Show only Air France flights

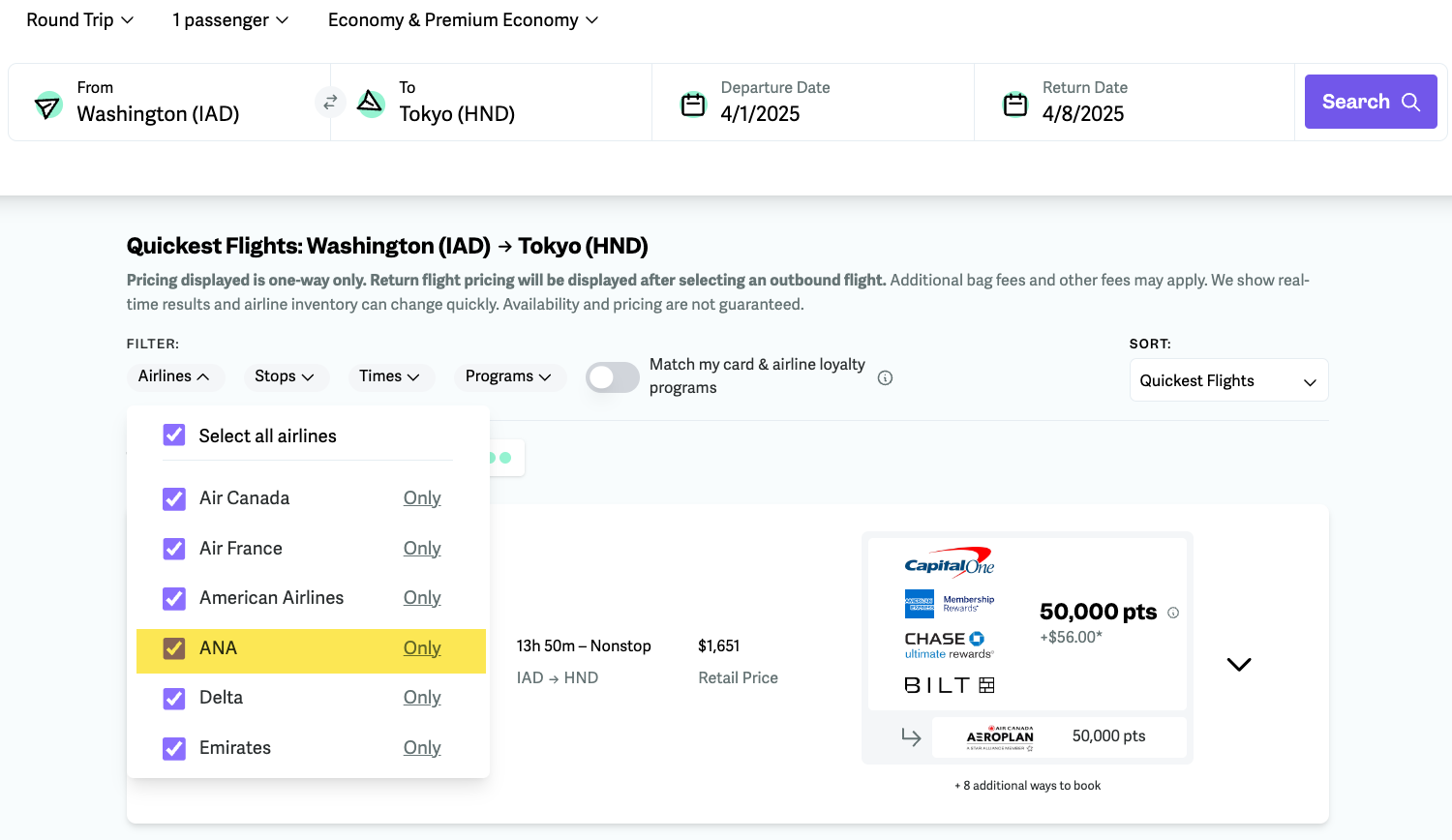coord(422,549)
